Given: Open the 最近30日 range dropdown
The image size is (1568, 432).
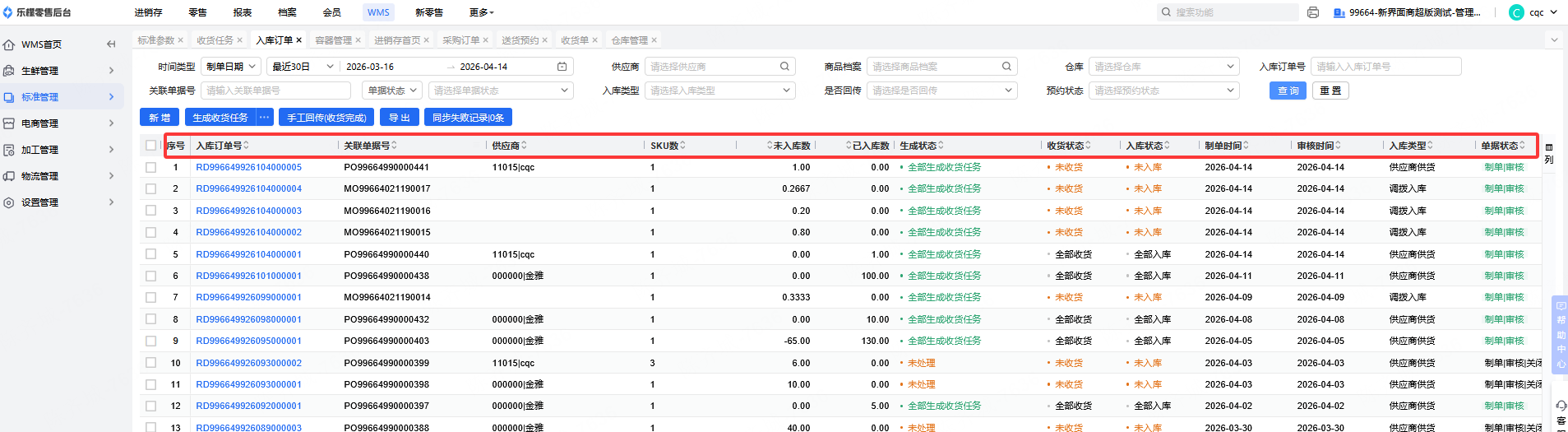Looking at the screenshot, I should pos(303,67).
